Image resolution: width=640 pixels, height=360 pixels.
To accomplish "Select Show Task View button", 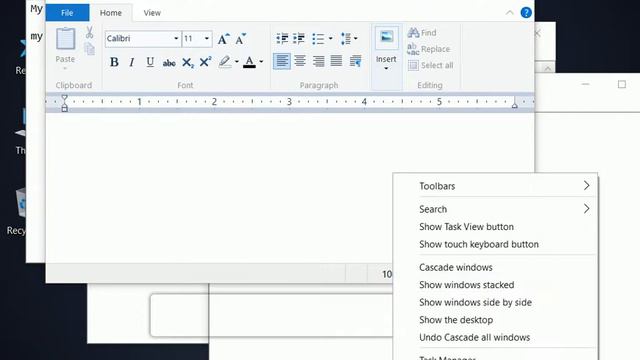I will [496, 227].
